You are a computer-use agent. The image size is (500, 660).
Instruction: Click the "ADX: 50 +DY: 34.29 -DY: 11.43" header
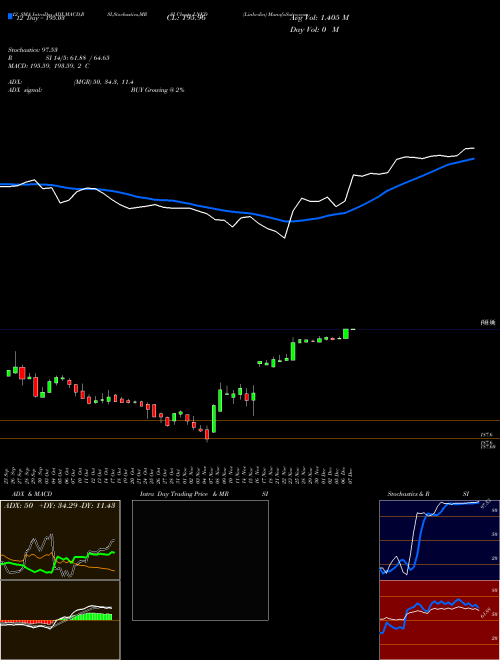tap(60, 506)
